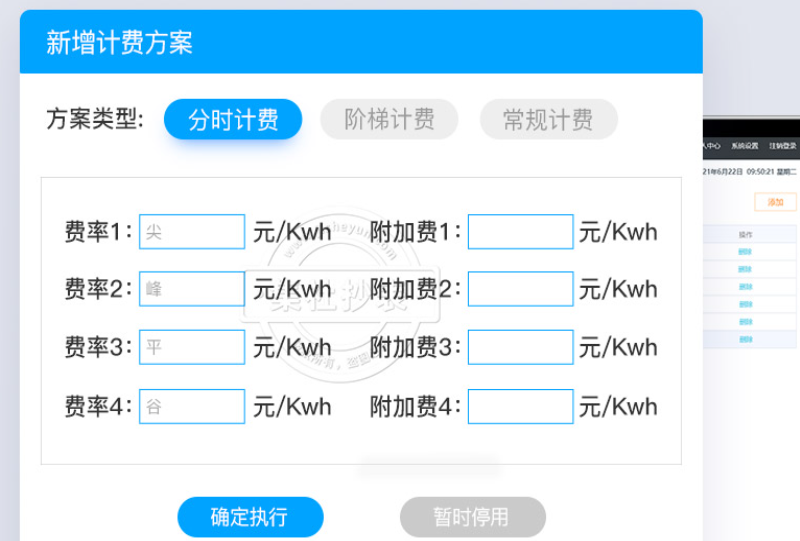Screen dimensions: 800x541
Task: Choose the 常规计费 plan type
Action: click(548, 121)
